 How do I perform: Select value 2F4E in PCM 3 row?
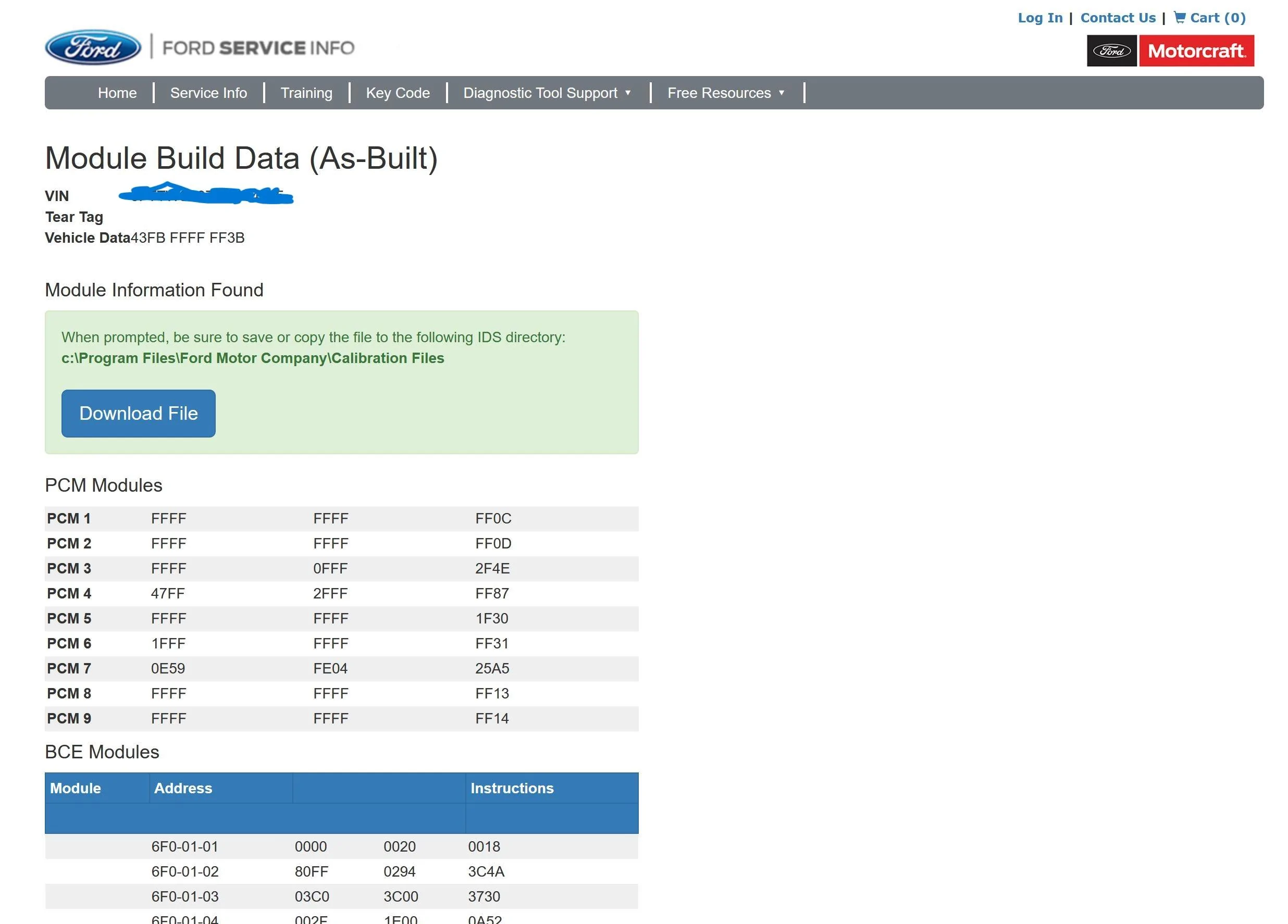(492, 568)
